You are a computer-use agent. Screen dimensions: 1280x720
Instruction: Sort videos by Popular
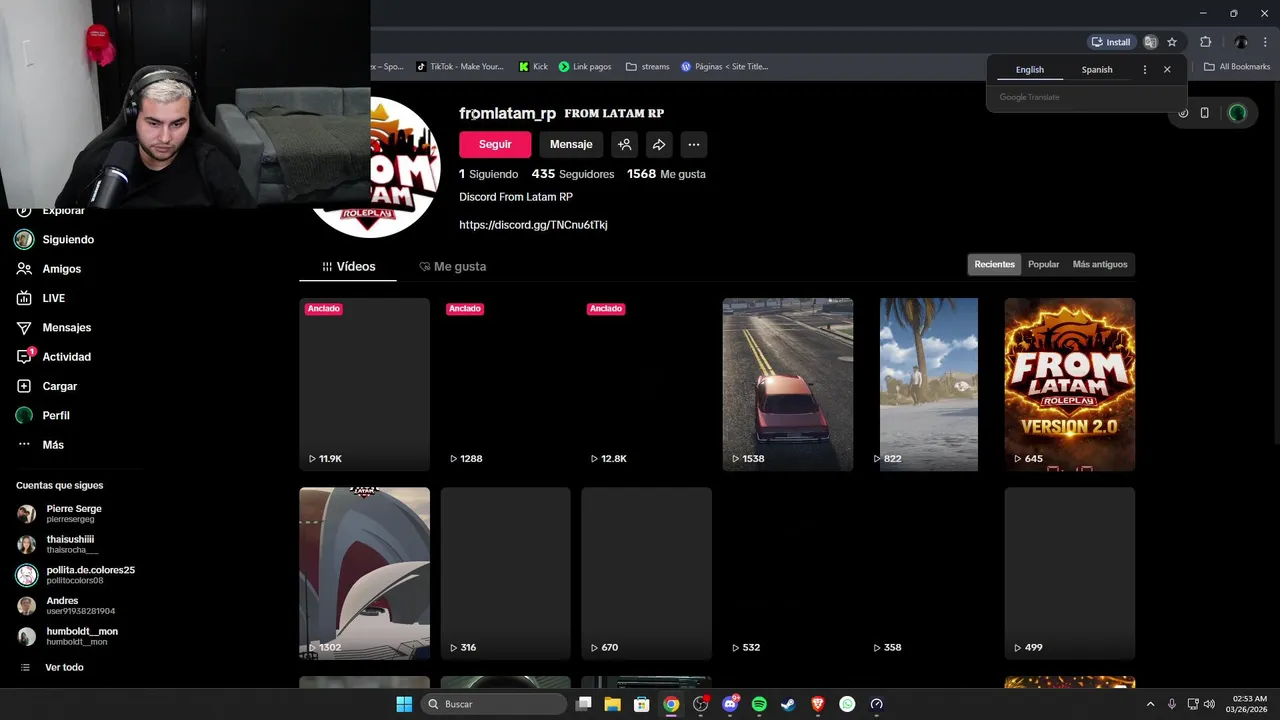[1043, 264]
